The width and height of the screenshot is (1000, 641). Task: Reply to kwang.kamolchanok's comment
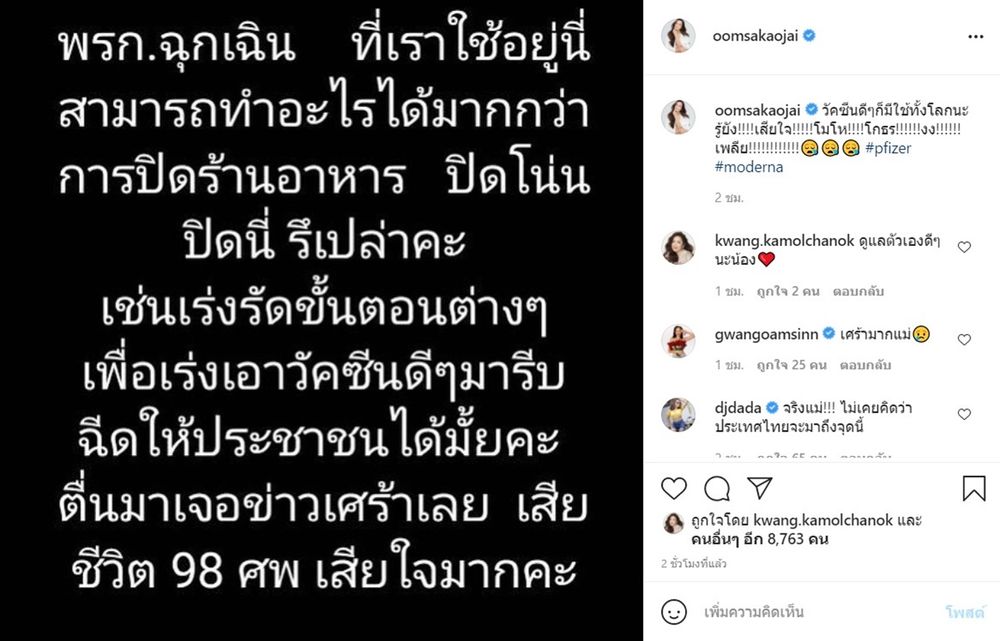point(858,291)
